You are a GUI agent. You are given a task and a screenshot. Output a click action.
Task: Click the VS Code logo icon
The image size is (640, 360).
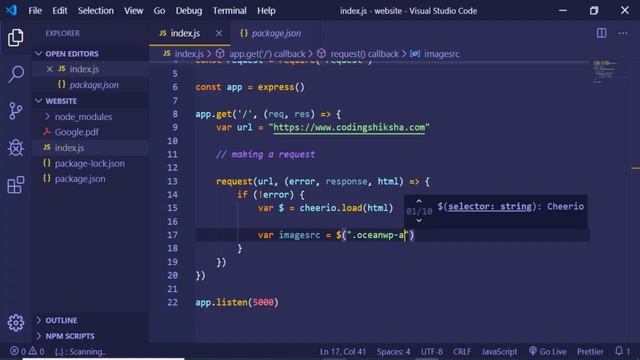(x=11, y=10)
